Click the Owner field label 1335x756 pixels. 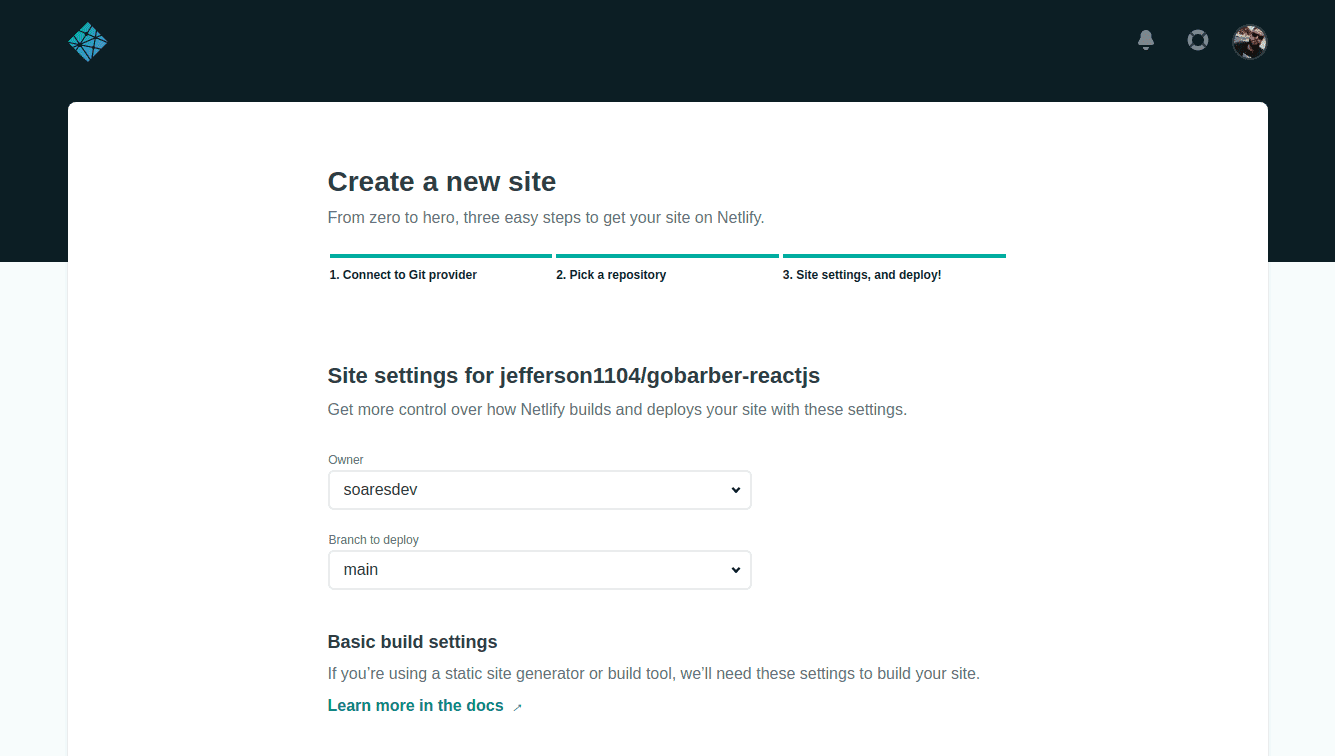(x=346, y=460)
